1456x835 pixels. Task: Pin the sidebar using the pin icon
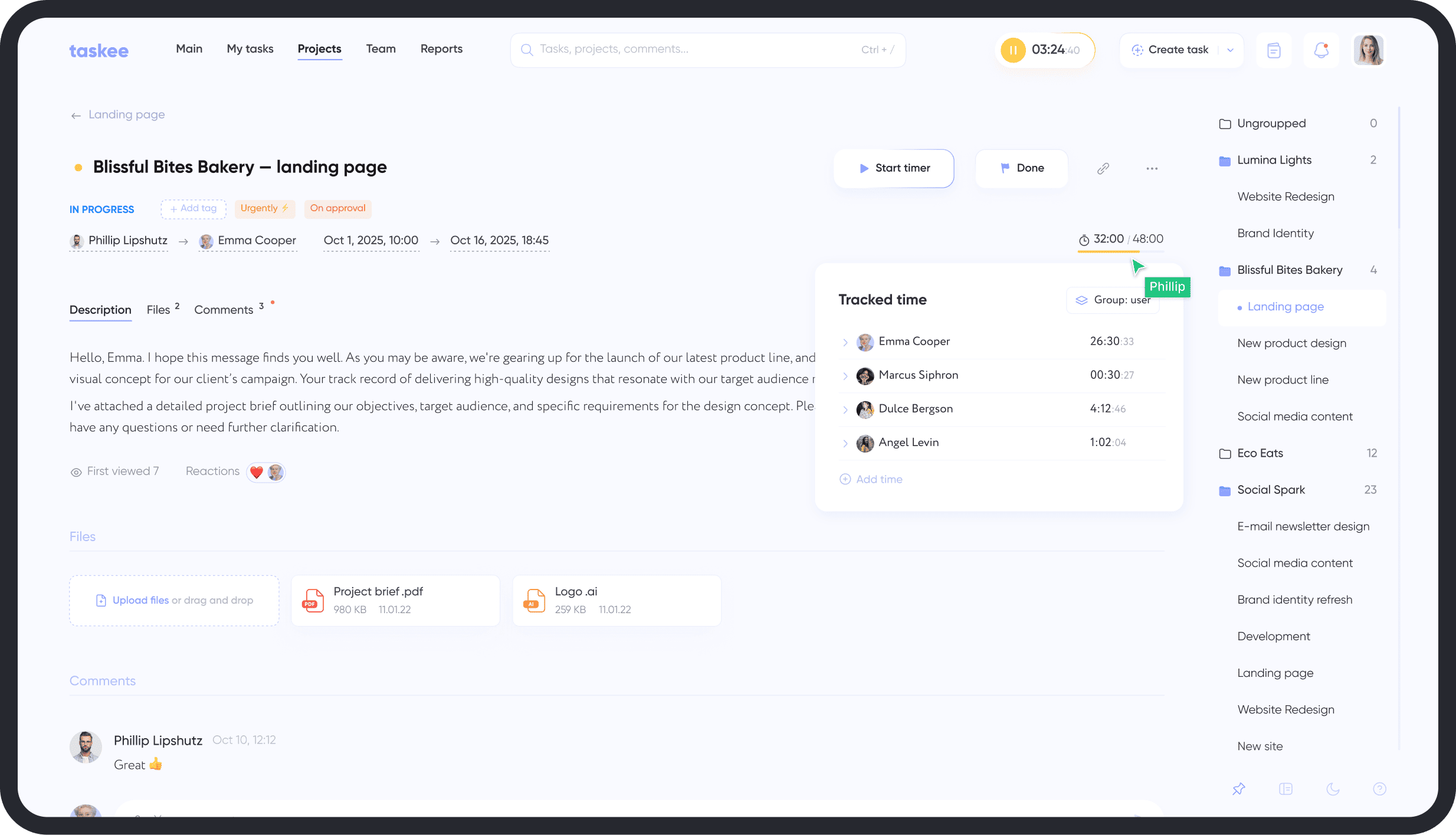[x=1239, y=789]
